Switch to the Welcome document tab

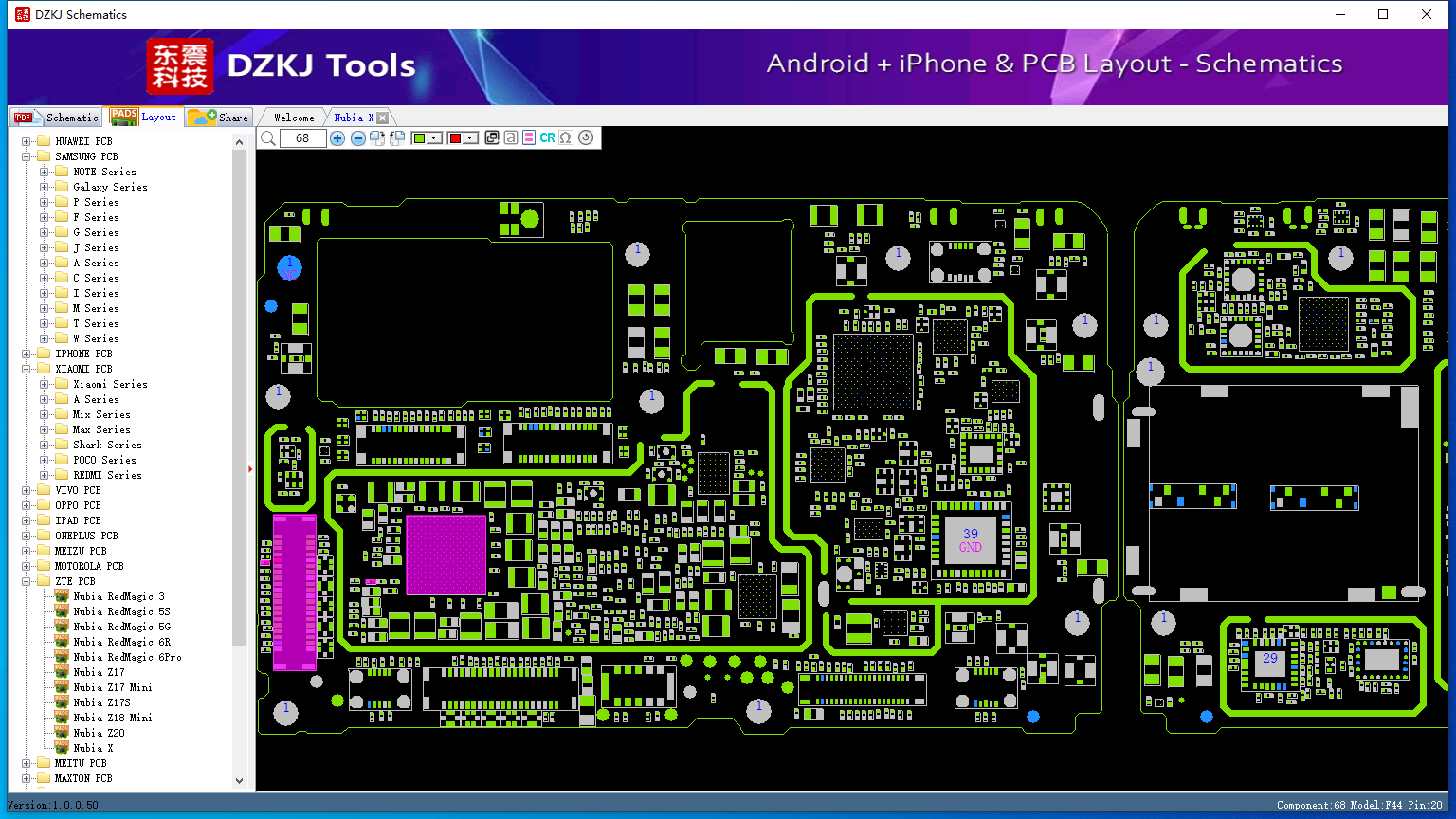tap(293, 118)
